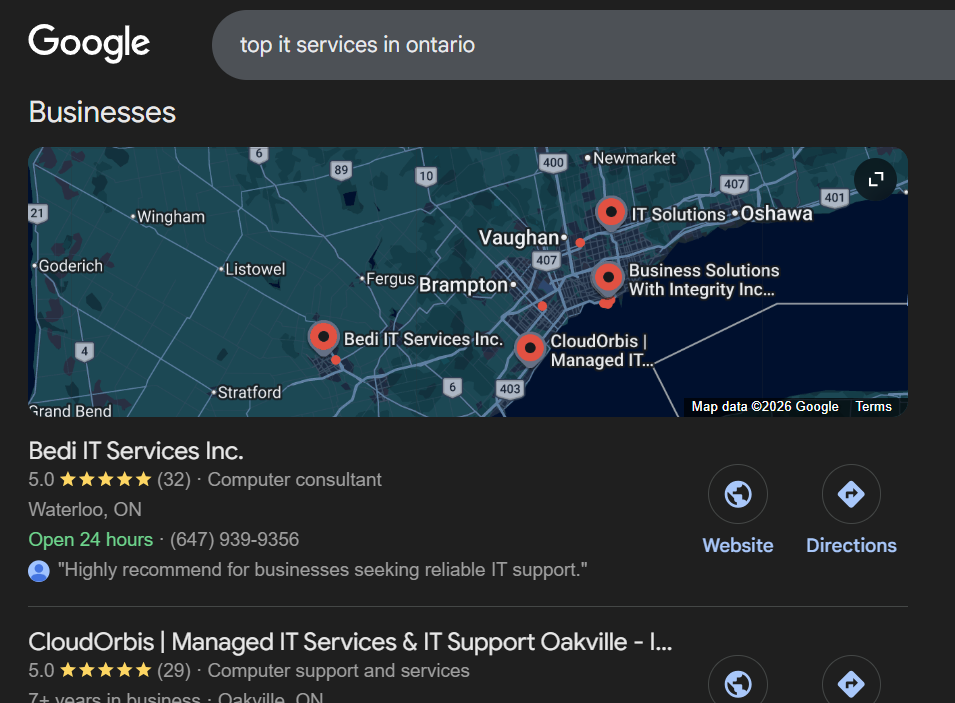Open Bedi IT Services website globe icon

pos(738,494)
